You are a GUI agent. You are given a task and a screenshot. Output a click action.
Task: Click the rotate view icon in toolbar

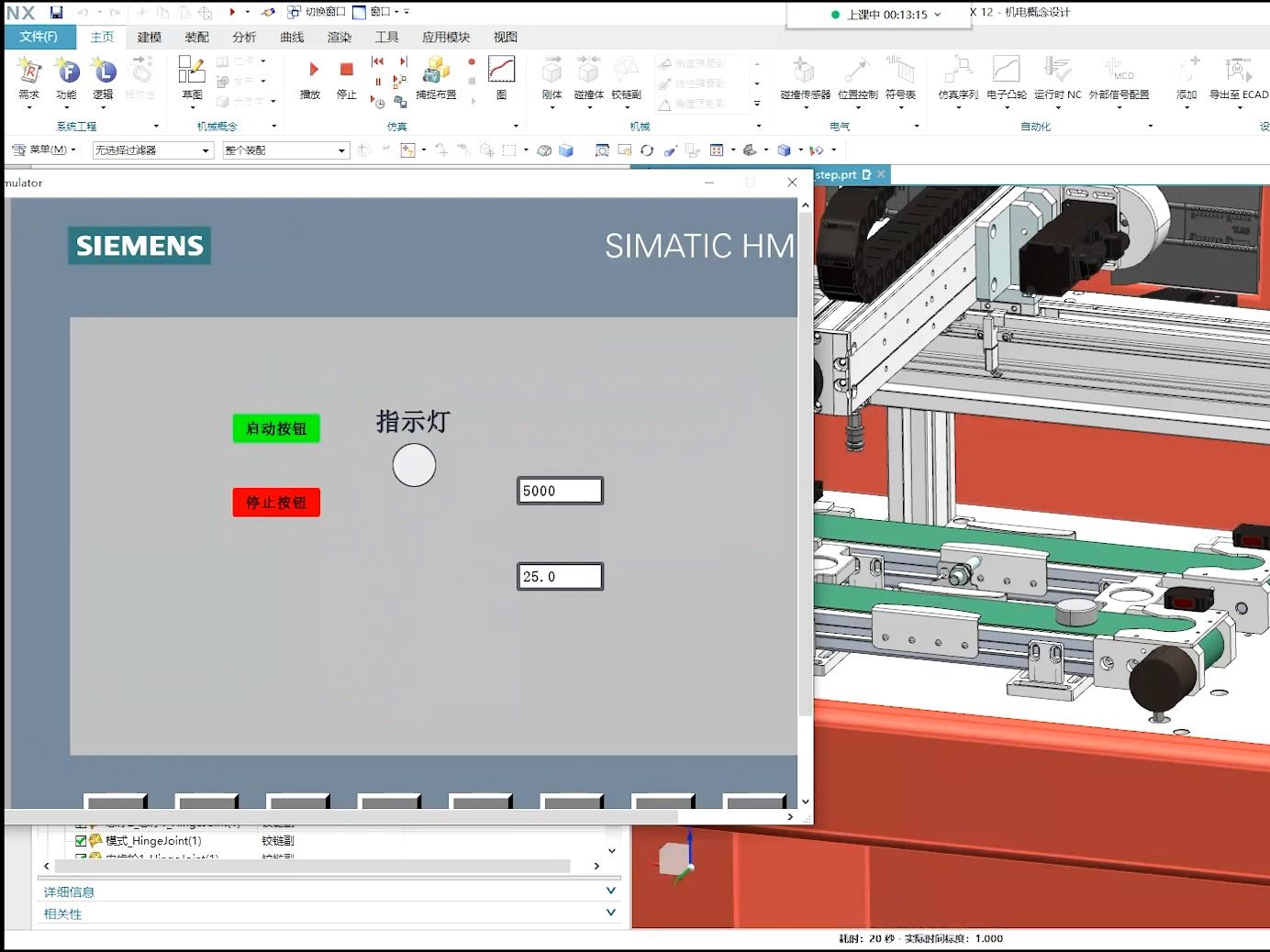[647, 150]
